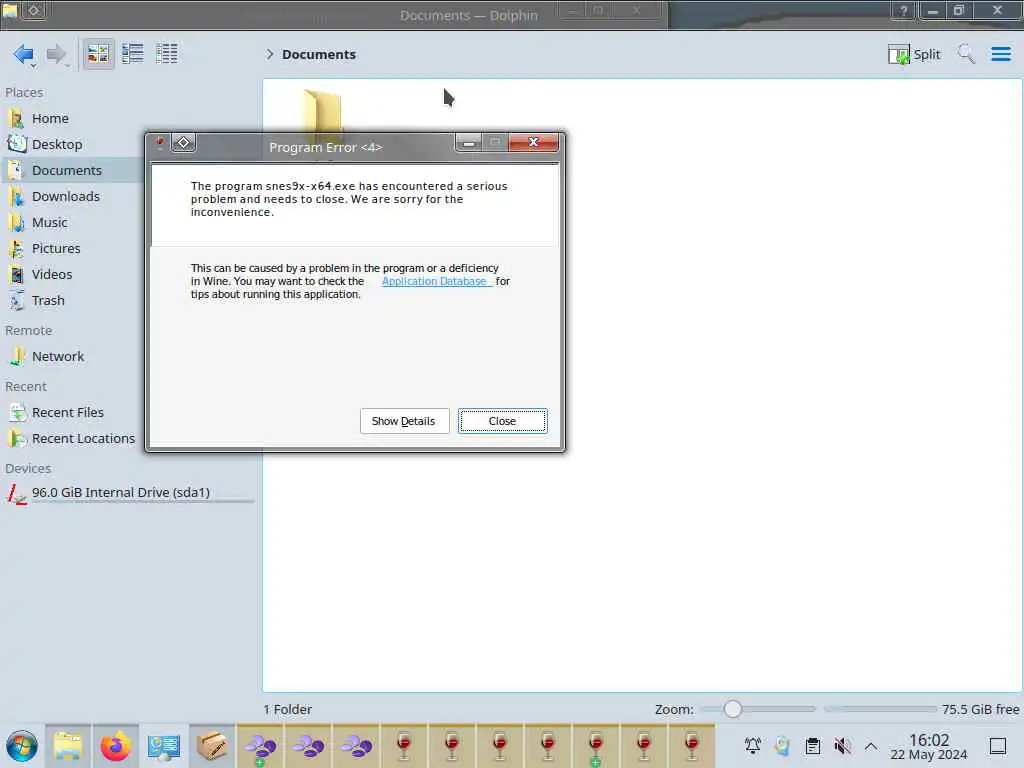Click the wine glass icon in Program Error titlebar

159,144
